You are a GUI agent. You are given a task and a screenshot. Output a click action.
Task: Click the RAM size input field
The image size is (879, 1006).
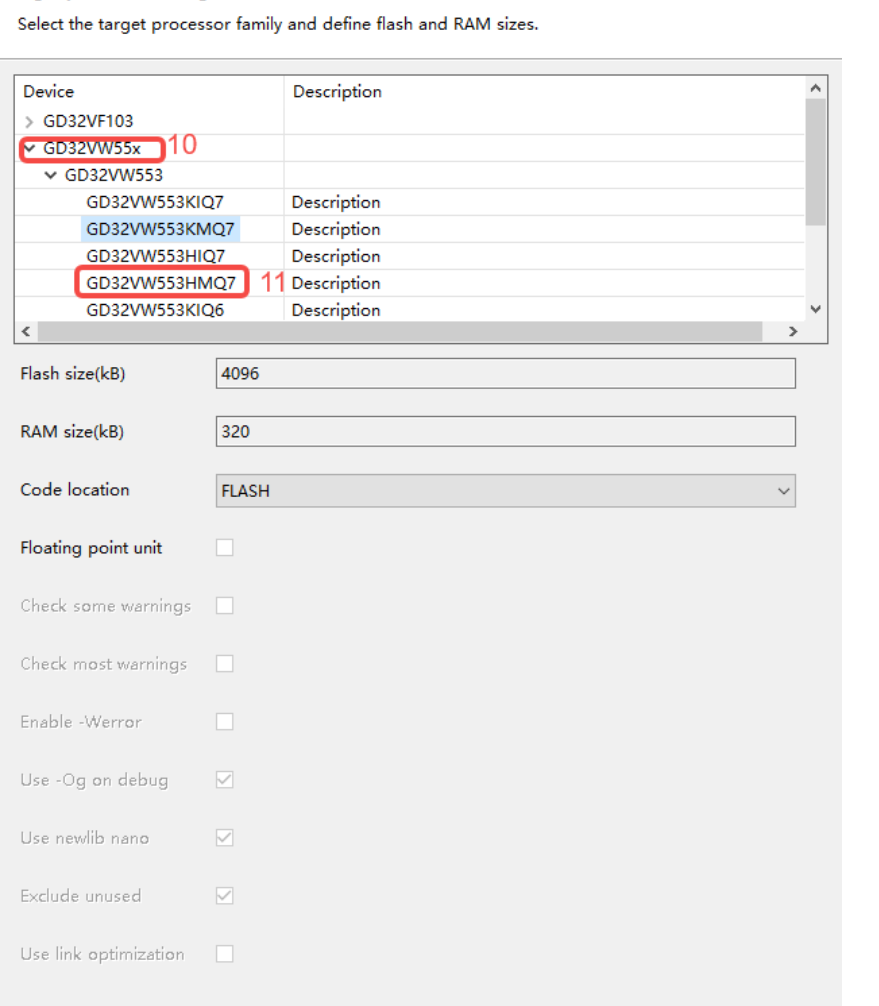point(505,432)
